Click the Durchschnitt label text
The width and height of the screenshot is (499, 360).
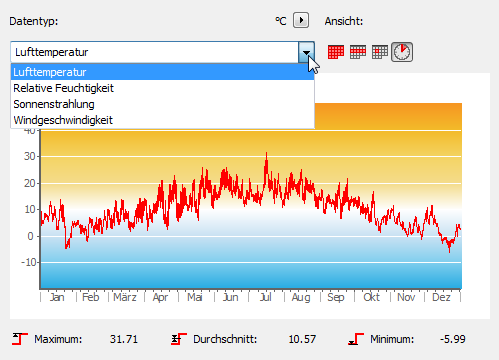tap(225, 339)
